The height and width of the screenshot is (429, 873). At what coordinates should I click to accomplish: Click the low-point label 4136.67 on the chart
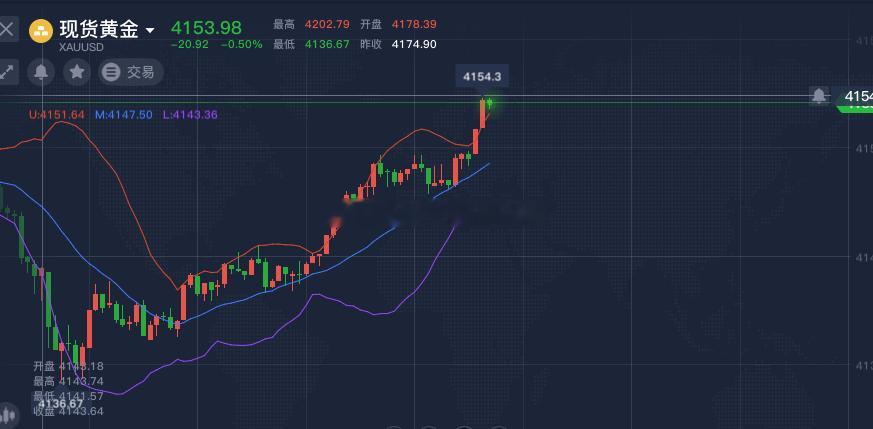point(61,403)
